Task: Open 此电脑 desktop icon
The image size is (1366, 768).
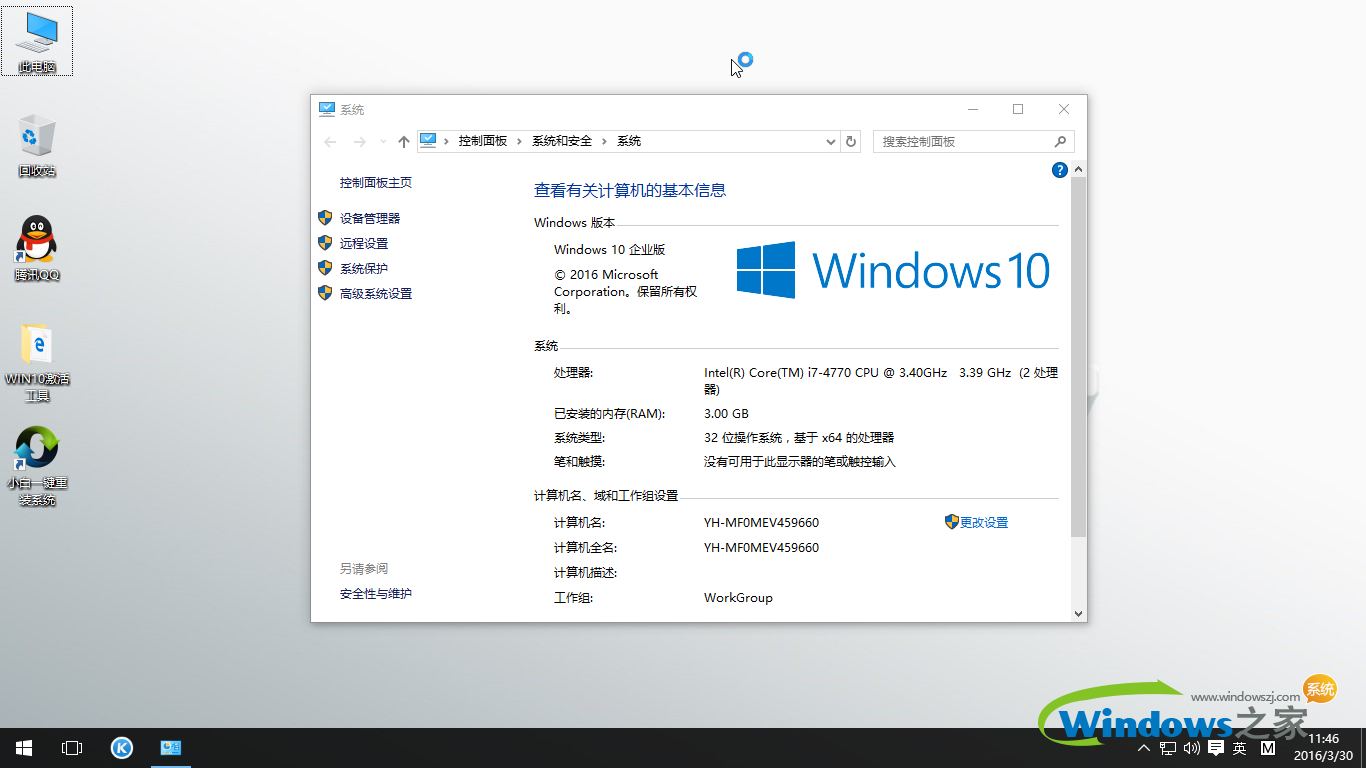Action: tap(37, 38)
